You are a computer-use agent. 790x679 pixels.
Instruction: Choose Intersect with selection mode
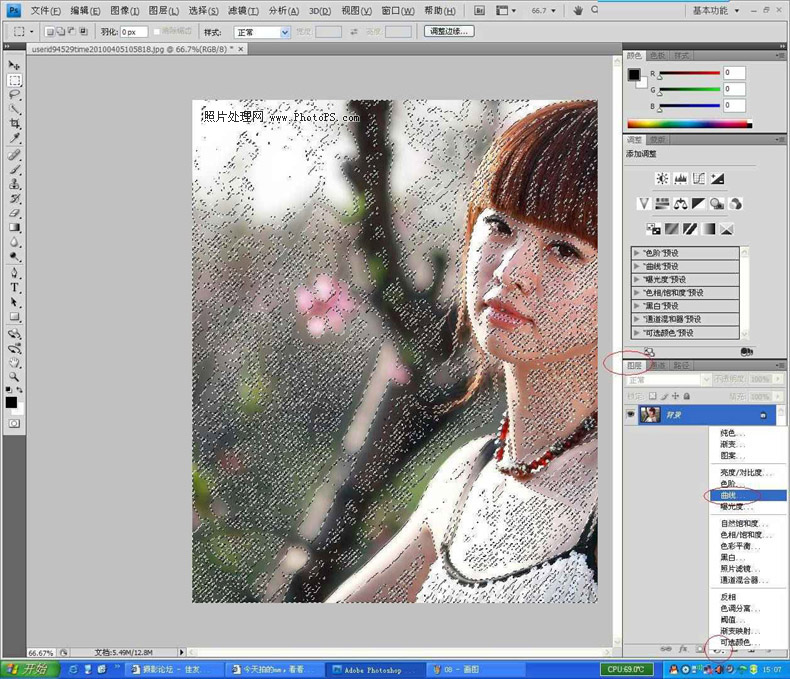(x=83, y=32)
